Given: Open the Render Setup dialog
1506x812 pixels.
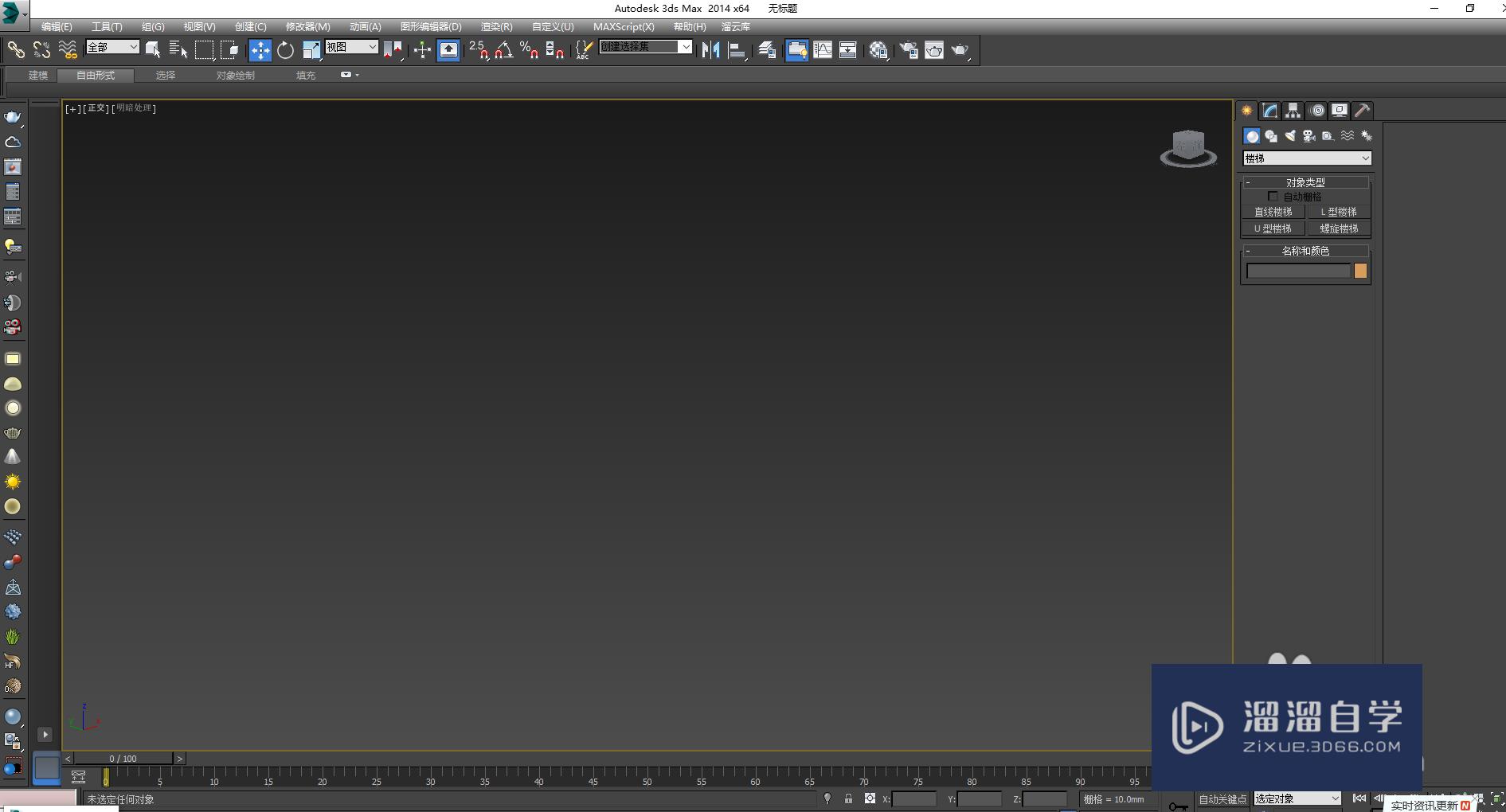Looking at the screenshot, I should [x=909, y=50].
